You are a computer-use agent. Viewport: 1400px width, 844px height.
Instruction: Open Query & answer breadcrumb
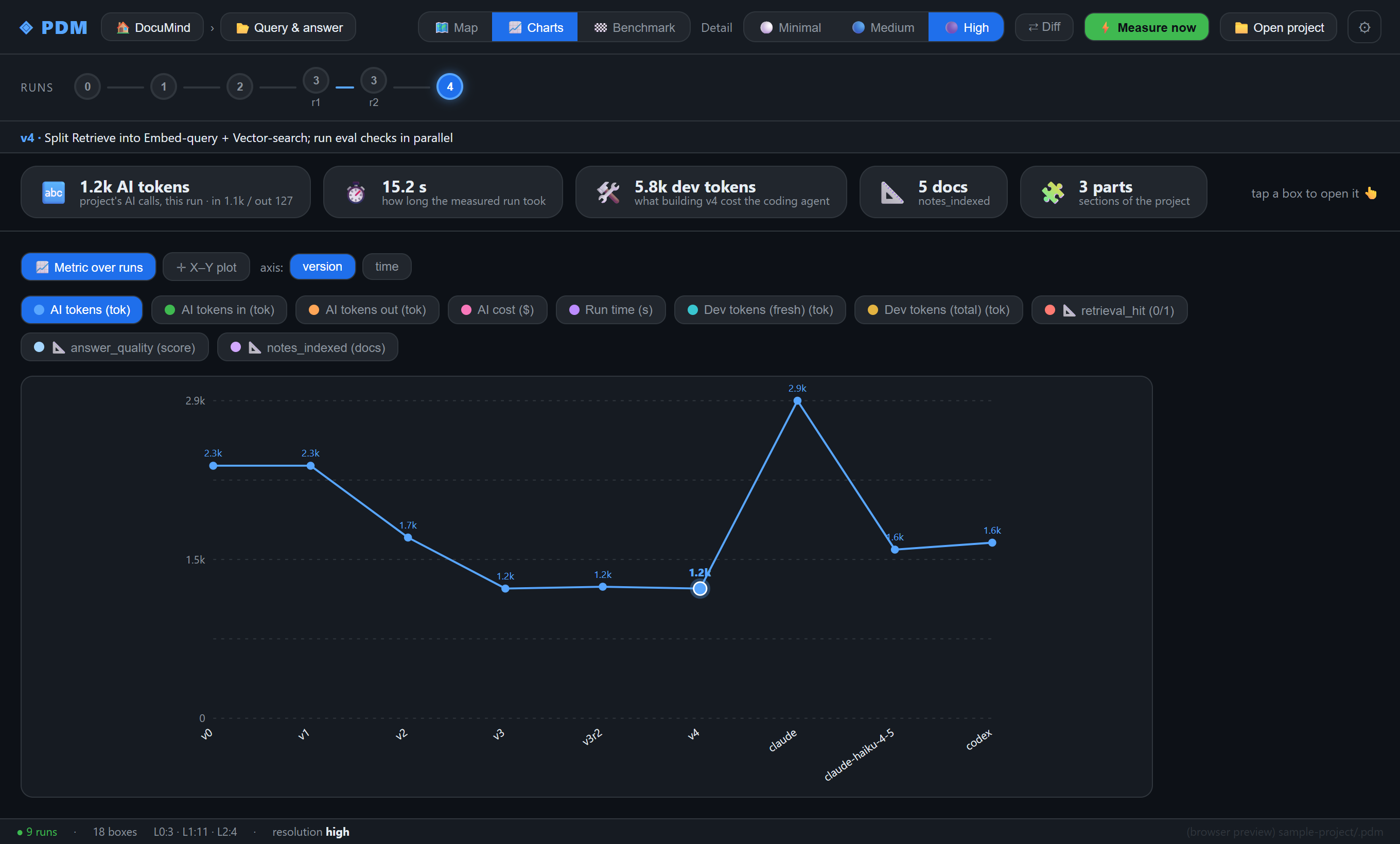288,27
